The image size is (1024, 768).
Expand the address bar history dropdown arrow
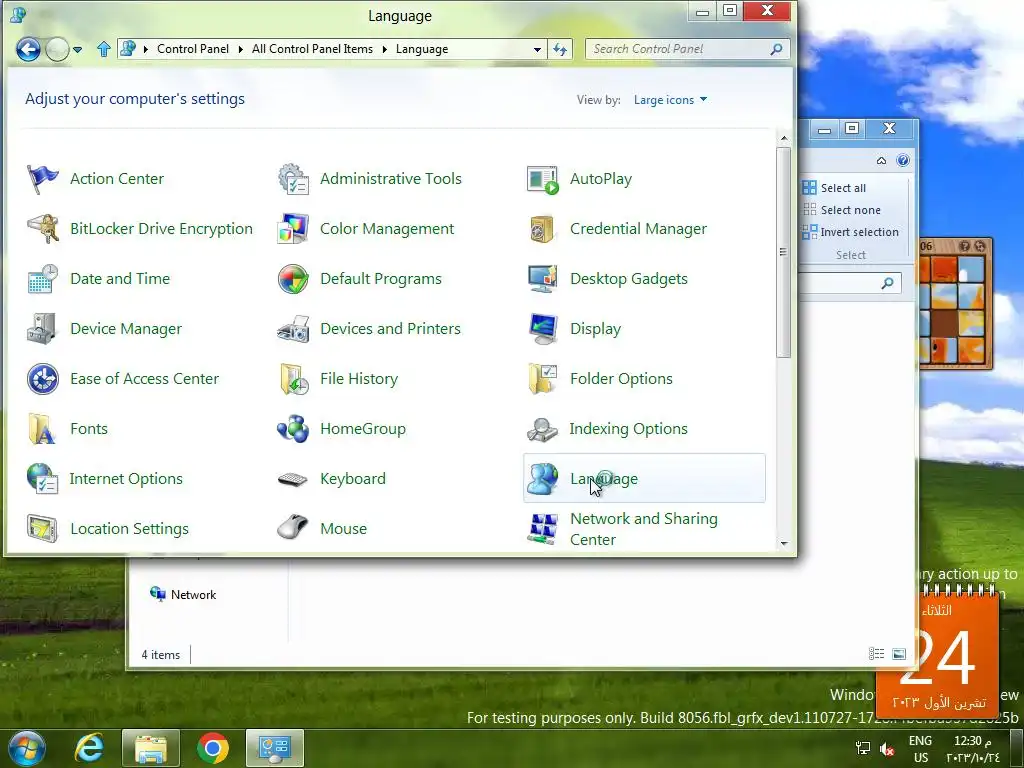[x=537, y=50]
